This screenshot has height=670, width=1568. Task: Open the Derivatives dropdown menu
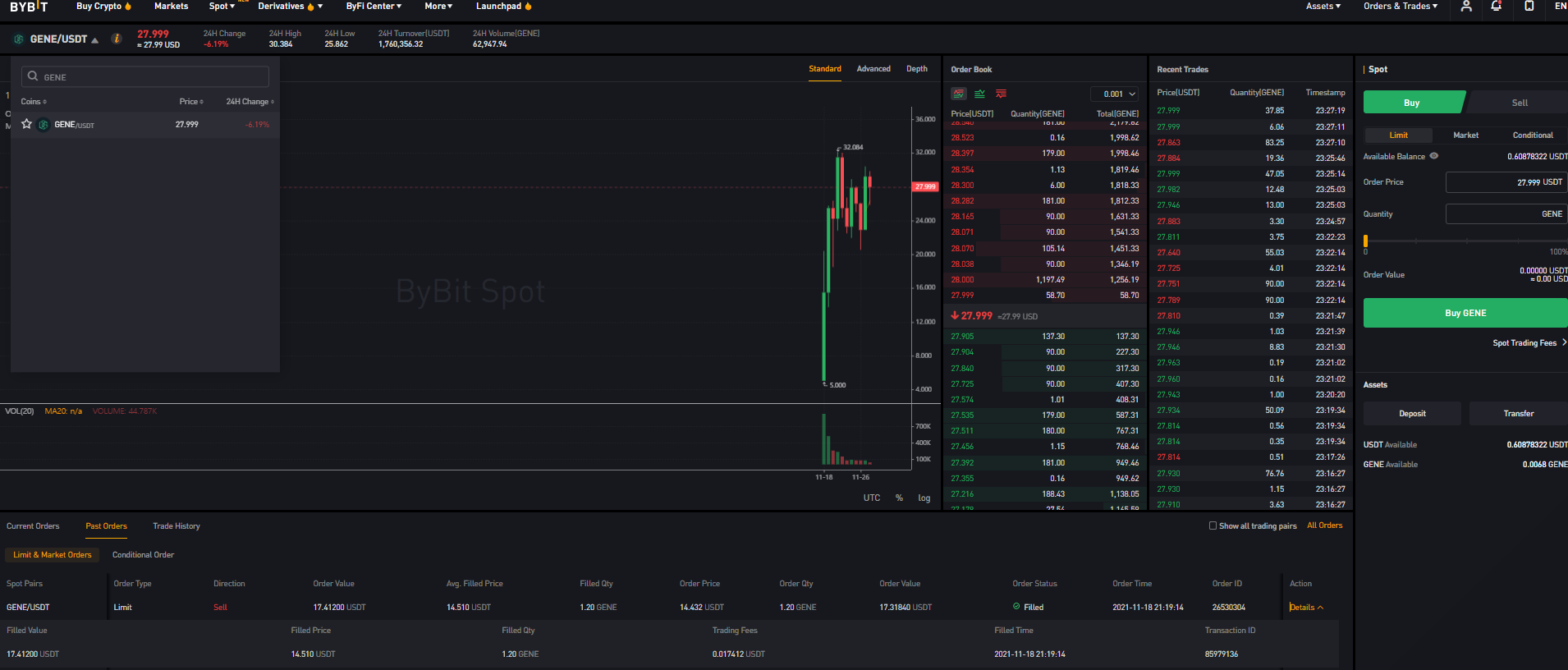(290, 7)
